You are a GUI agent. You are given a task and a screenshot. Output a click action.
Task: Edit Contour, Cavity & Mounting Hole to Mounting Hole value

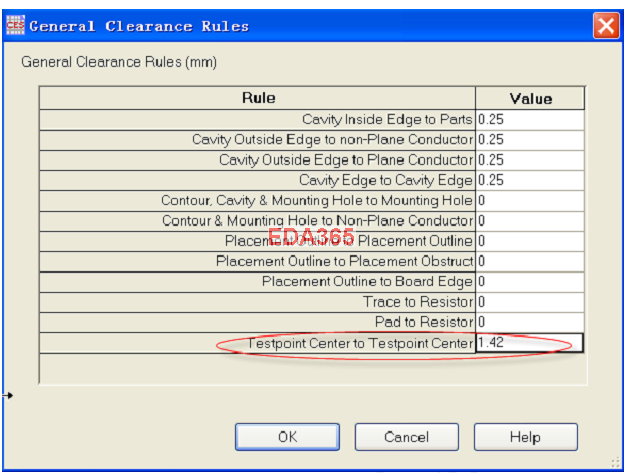pyautogui.click(x=530, y=201)
